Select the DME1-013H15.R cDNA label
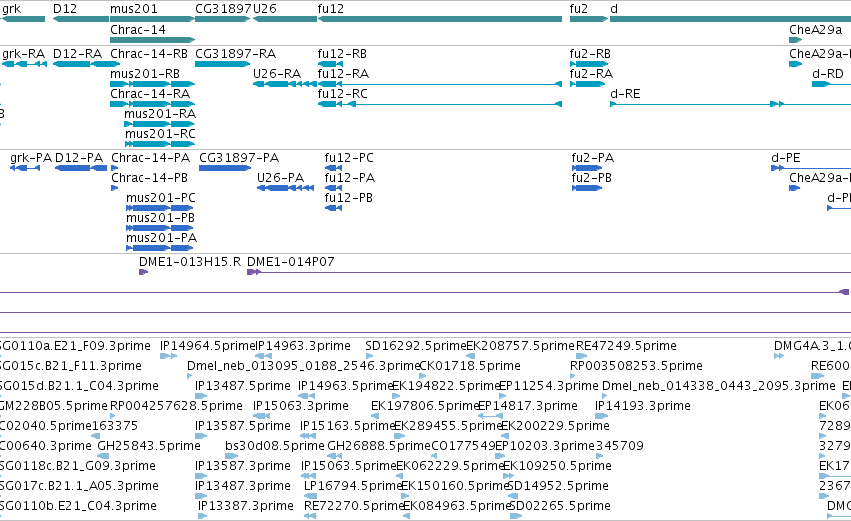Screen dimensions: 851x521 [190, 262]
